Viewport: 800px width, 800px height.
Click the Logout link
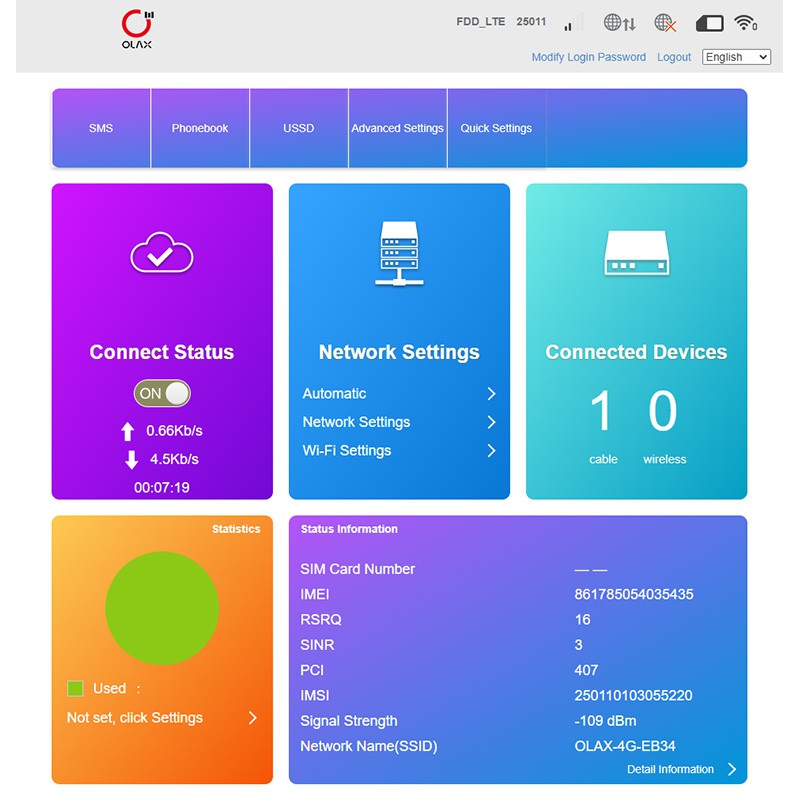tap(674, 57)
